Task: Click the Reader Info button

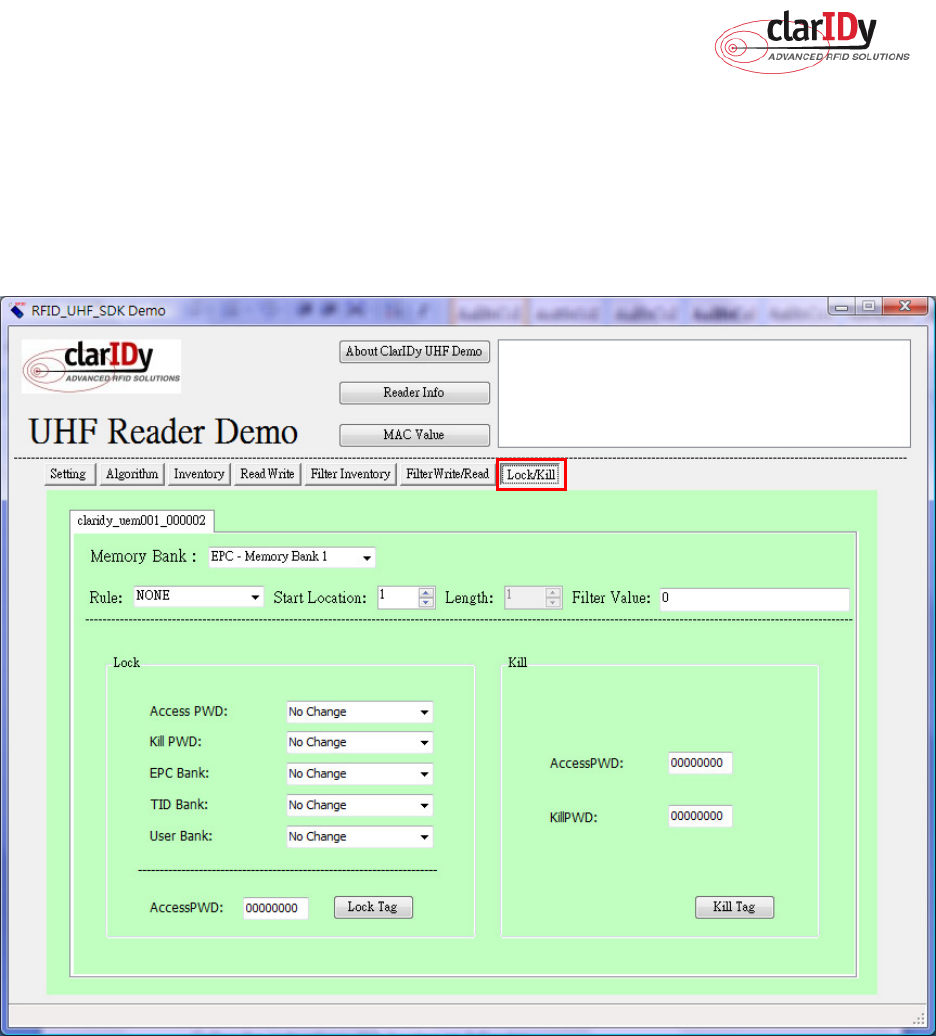Action: click(x=414, y=392)
